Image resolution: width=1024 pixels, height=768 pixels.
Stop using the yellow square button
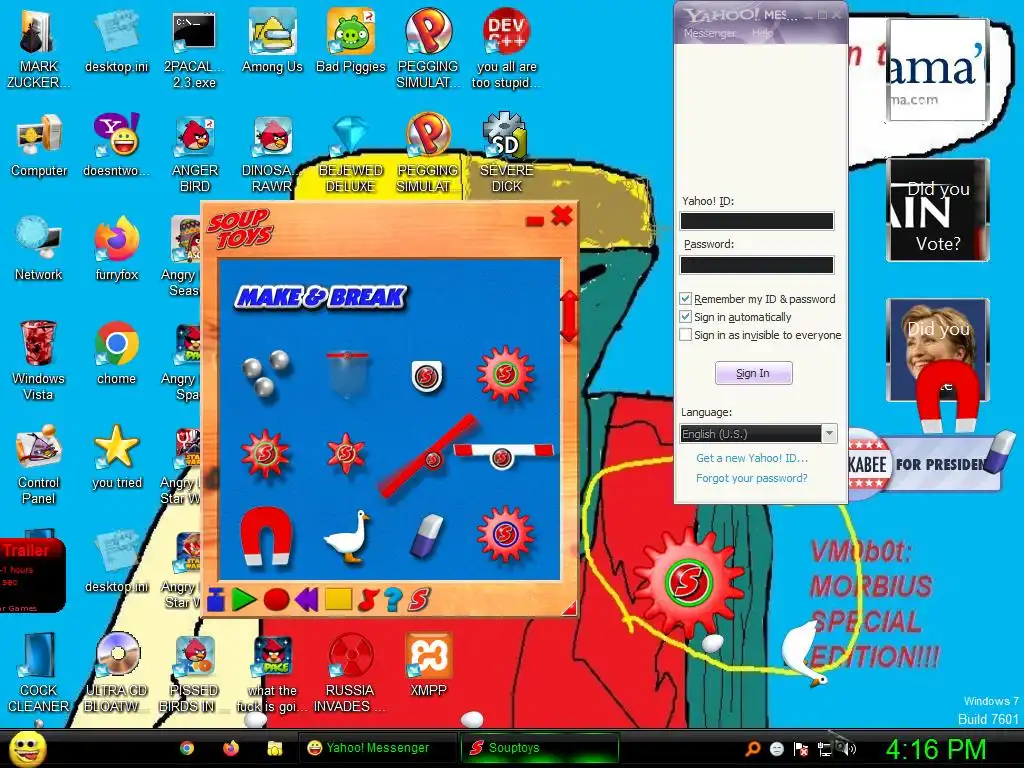pos(338,599)
